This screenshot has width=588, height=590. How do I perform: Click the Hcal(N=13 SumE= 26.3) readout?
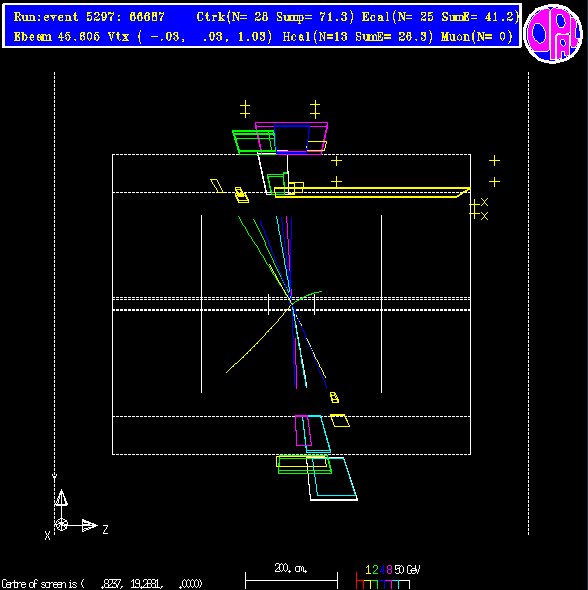[x=357, y=37]
